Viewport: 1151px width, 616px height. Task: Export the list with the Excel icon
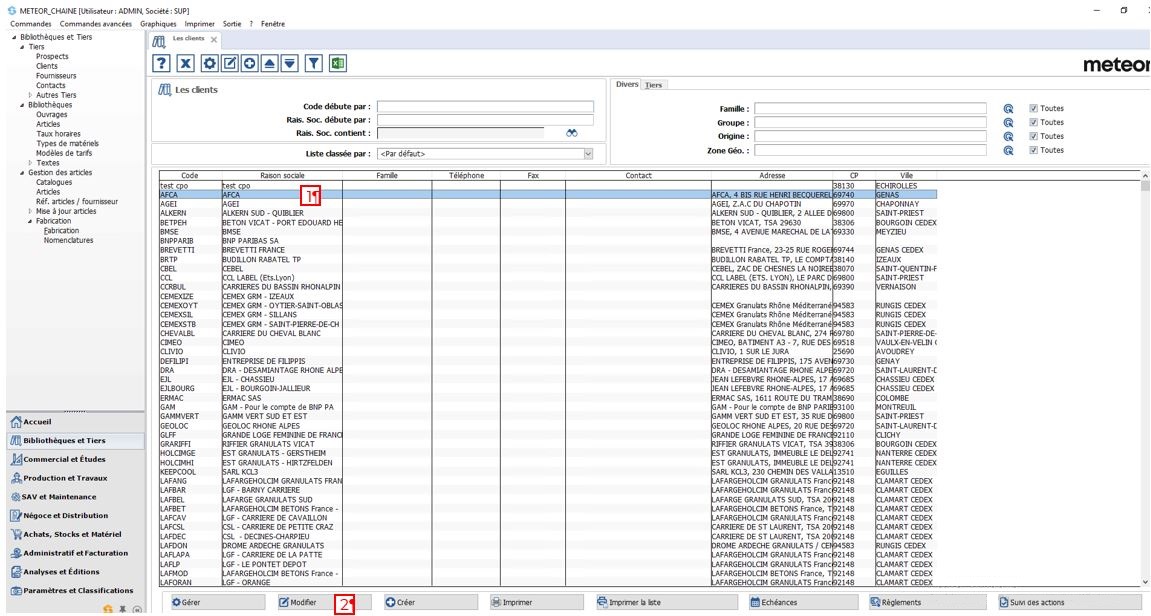click(x=337, y=63)
